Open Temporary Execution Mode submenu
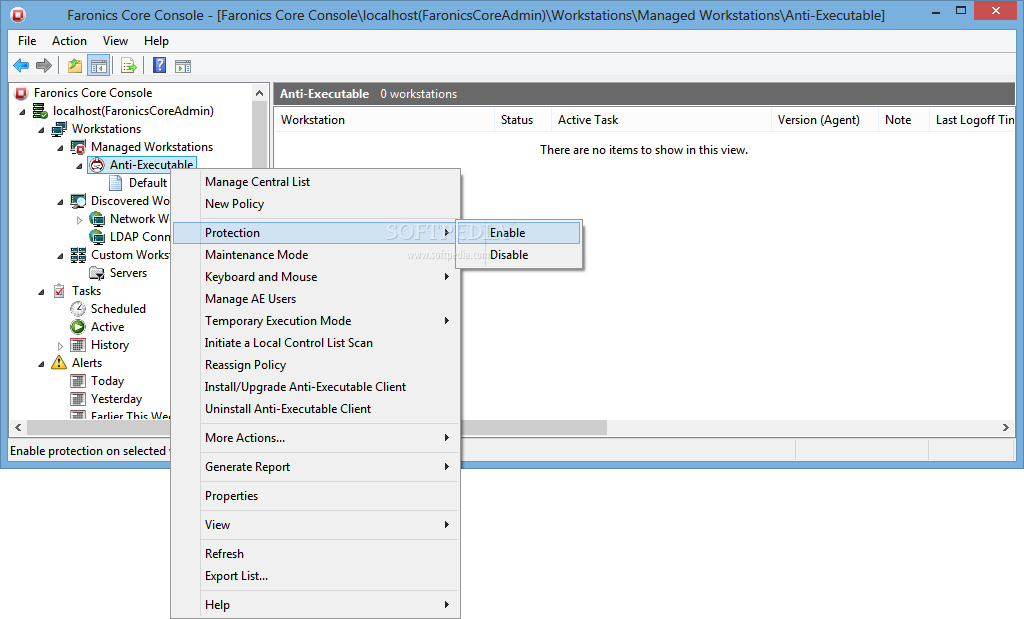 [316, 321]
